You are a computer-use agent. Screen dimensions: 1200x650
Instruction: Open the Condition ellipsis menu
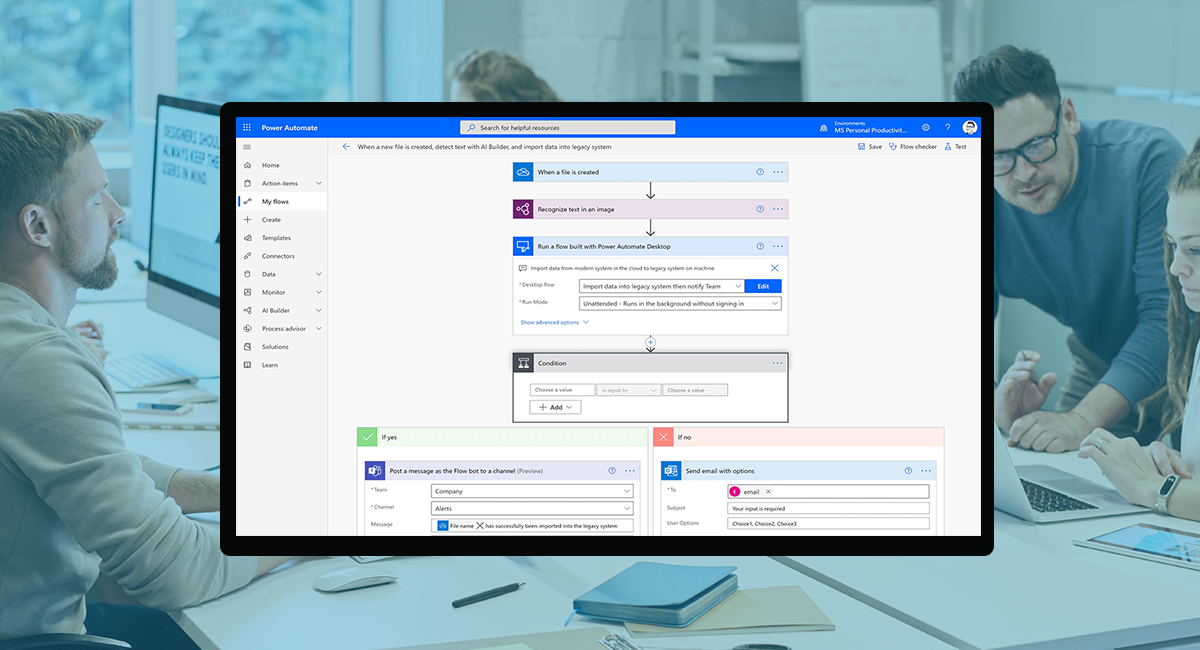[x=777, y=363]
